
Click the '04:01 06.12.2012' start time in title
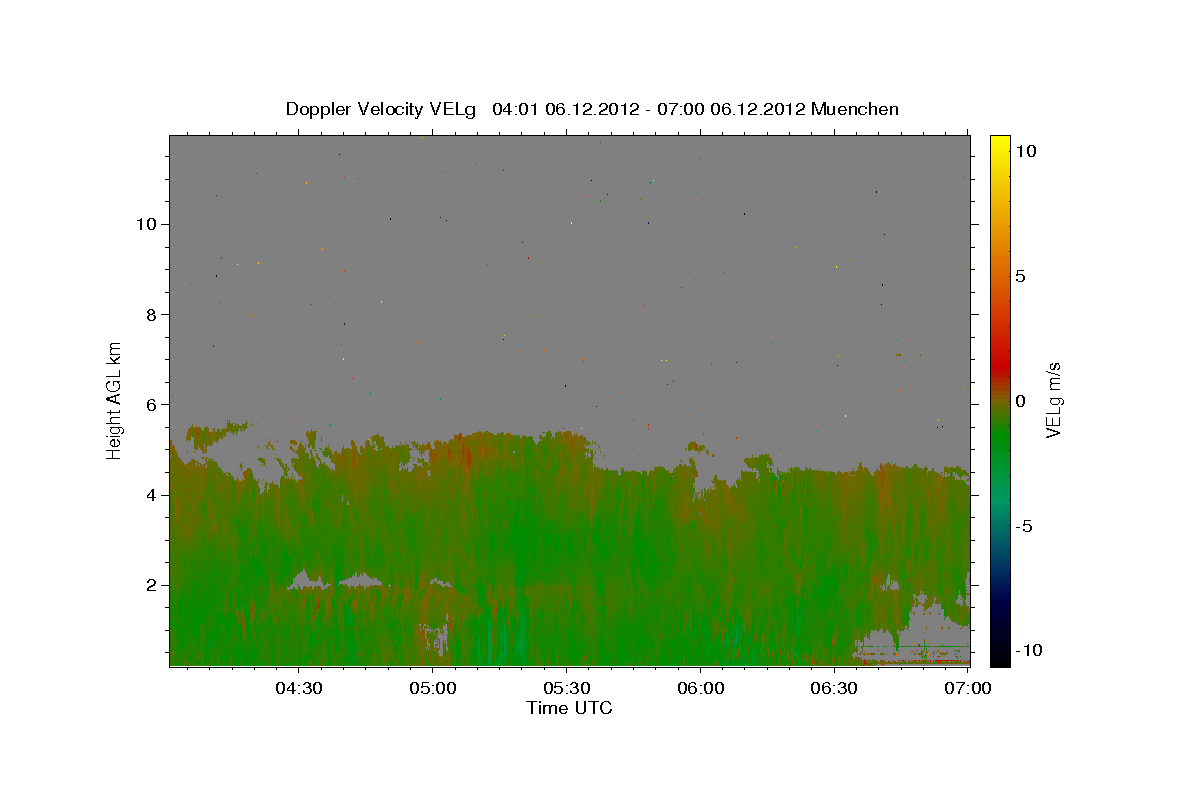pos(565,109)
